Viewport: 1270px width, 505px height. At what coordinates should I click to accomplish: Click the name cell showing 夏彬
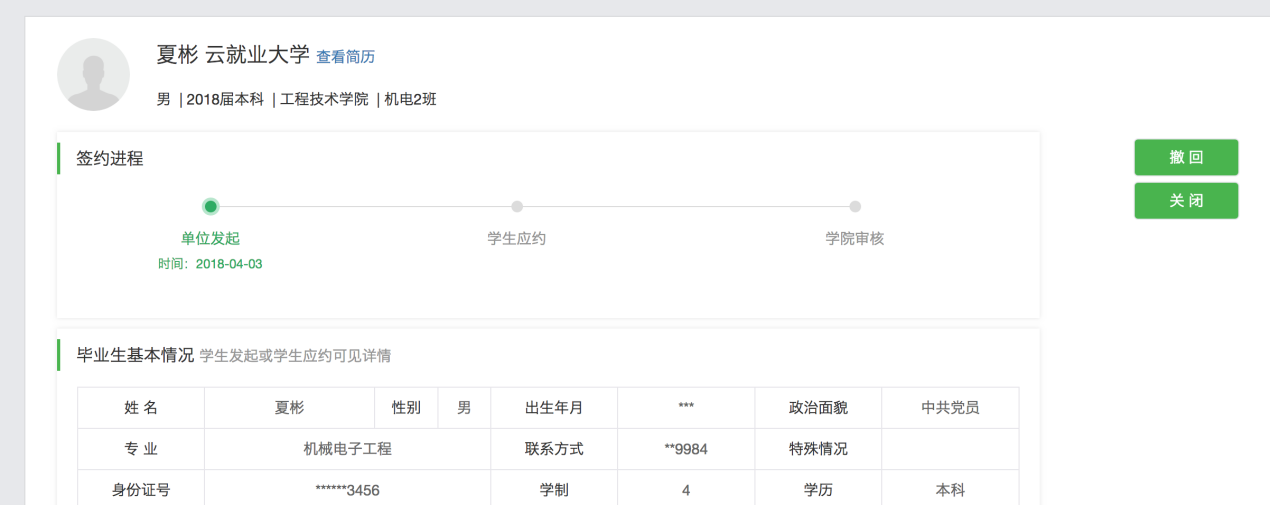289,408
